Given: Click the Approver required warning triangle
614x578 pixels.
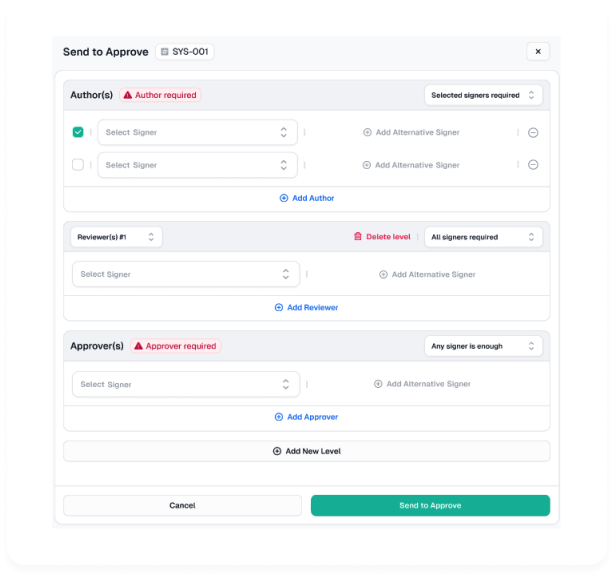Looking at the screenshot, I should click(139, 346).
